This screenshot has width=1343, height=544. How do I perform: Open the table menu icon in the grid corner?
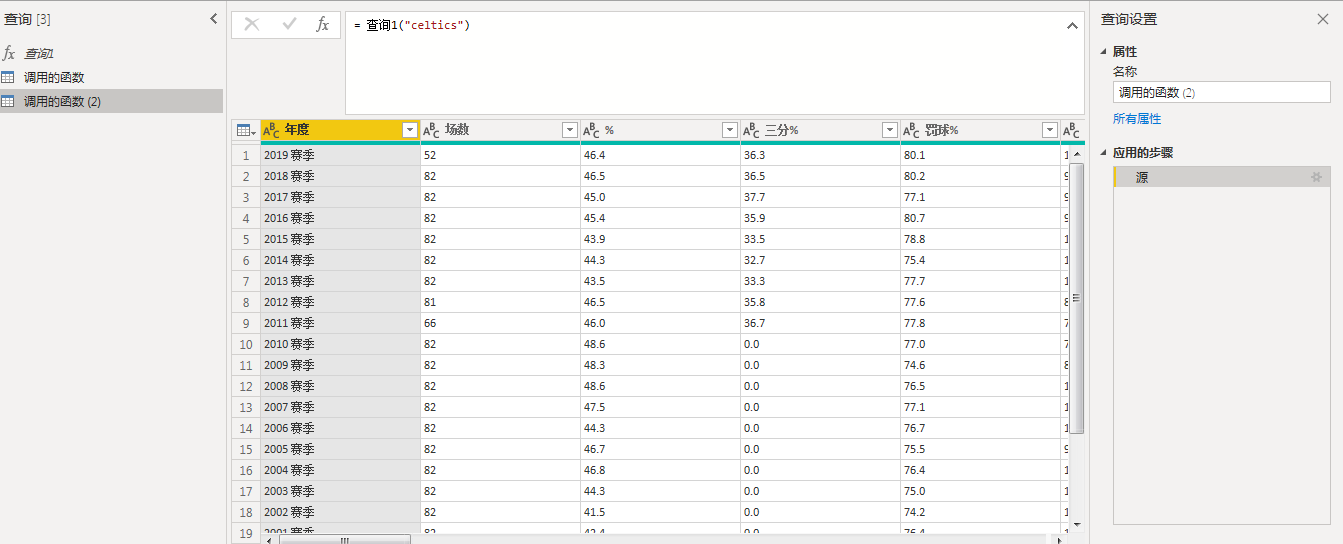[x=245, y=130]
